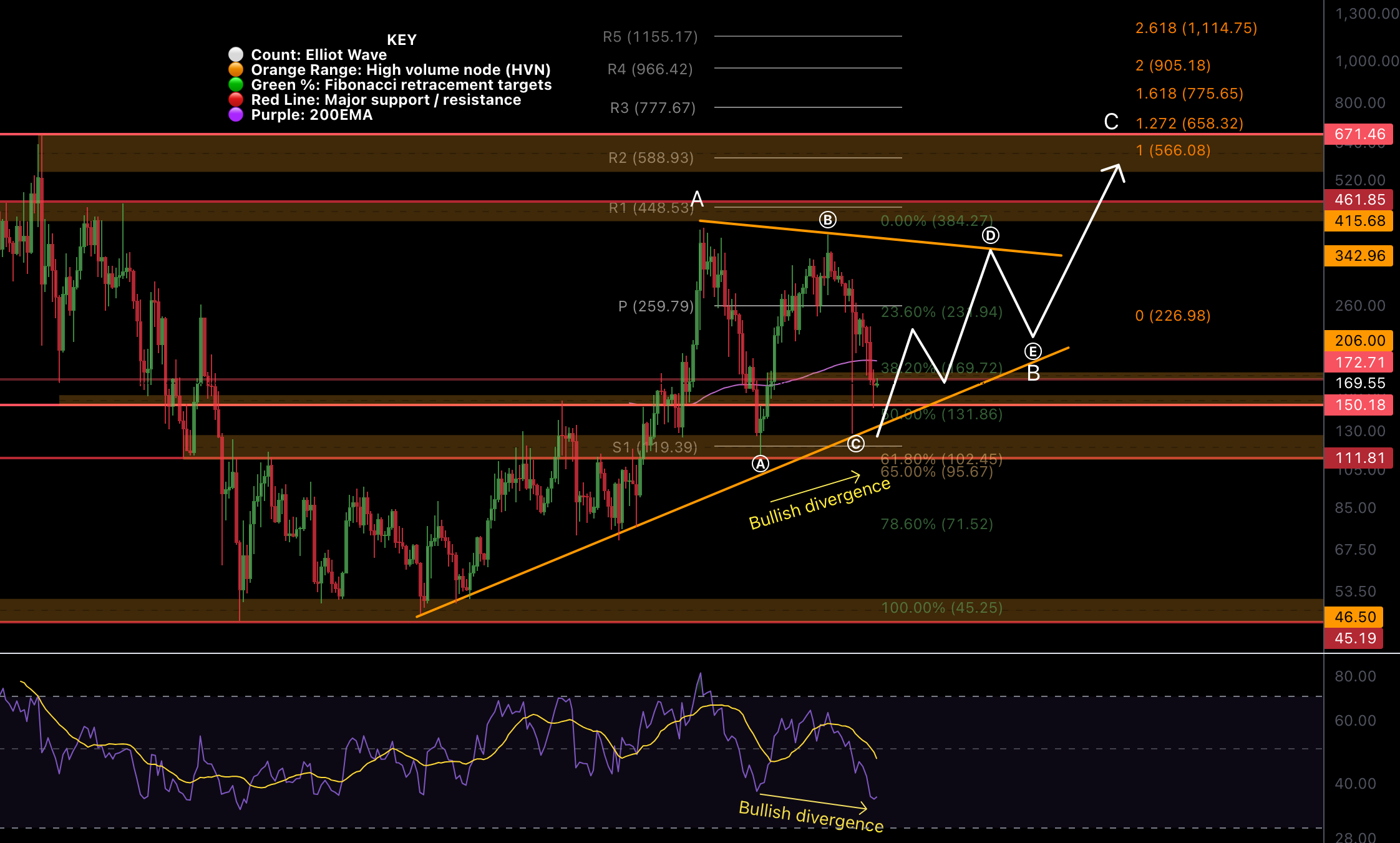Select the white 'Count: Elliot Wave' legend bullet
The width and height of the screenshot is (1400, 843).
[237, 55]
